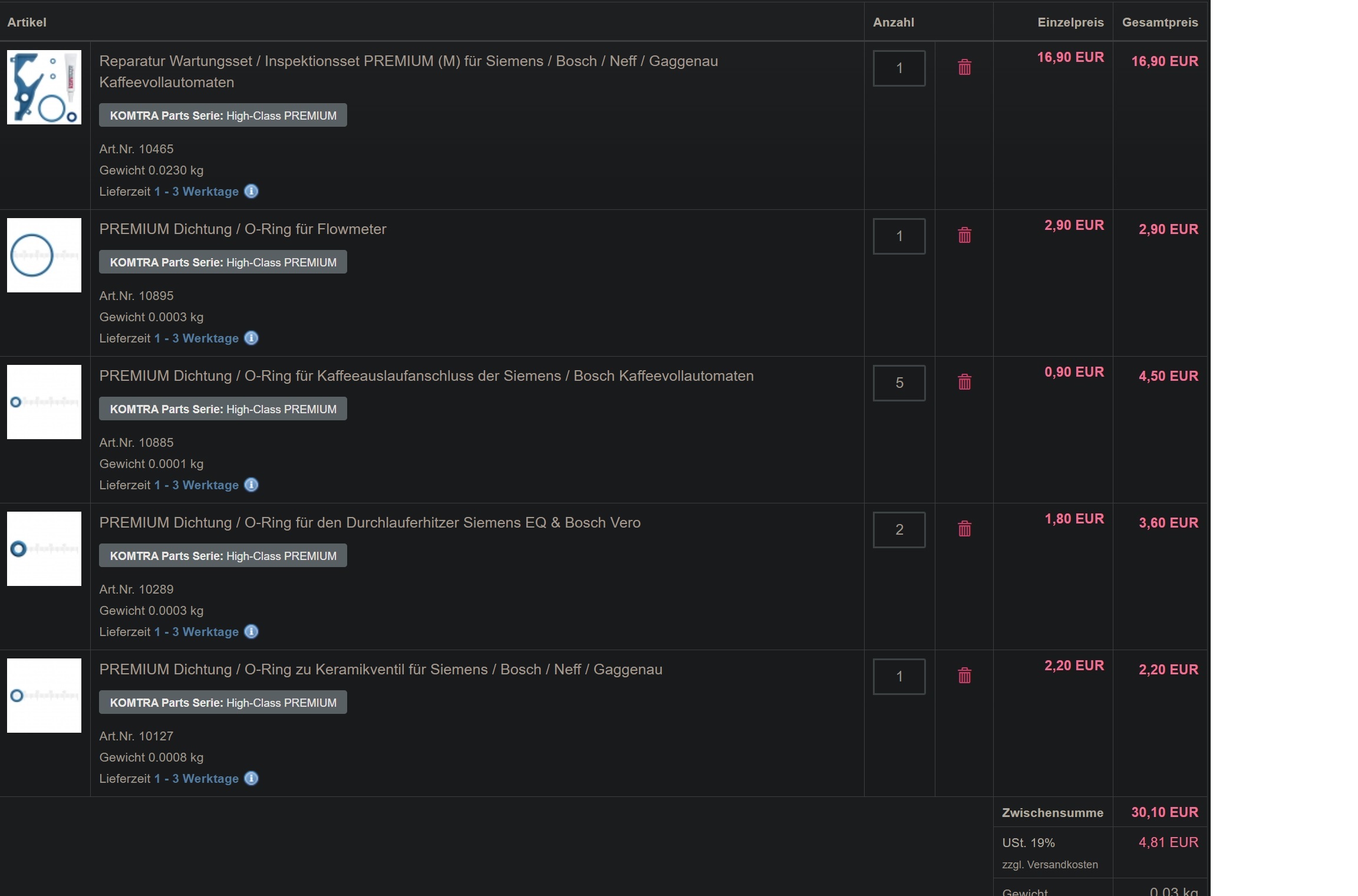Open Reparatur Wartungsset / Inspektionsset PREMIUM product link
Viewport: 1358px width, 896px height.
pos(408,71)
